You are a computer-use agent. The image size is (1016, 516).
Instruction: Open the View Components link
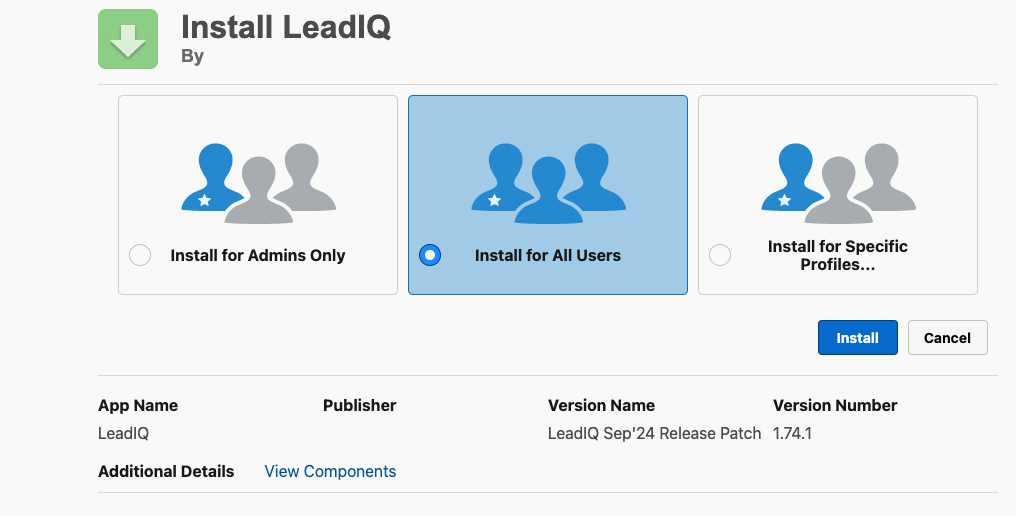(330, 471)
